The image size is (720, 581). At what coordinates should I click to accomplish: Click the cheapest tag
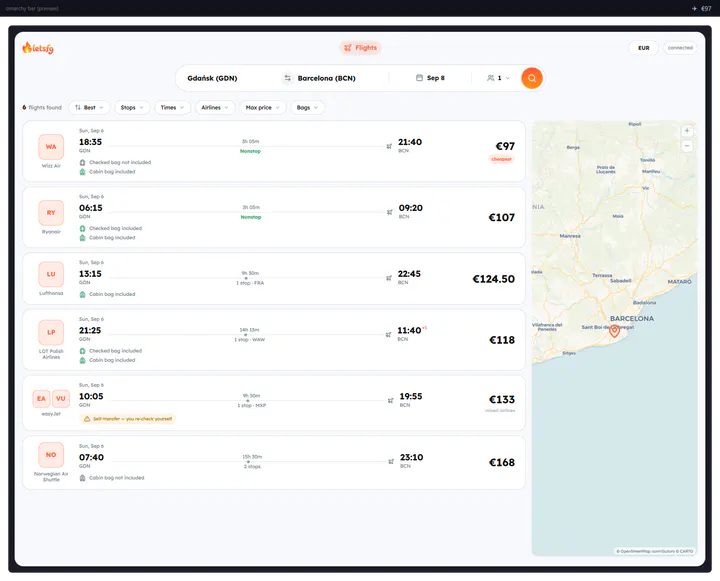(501, 159)
